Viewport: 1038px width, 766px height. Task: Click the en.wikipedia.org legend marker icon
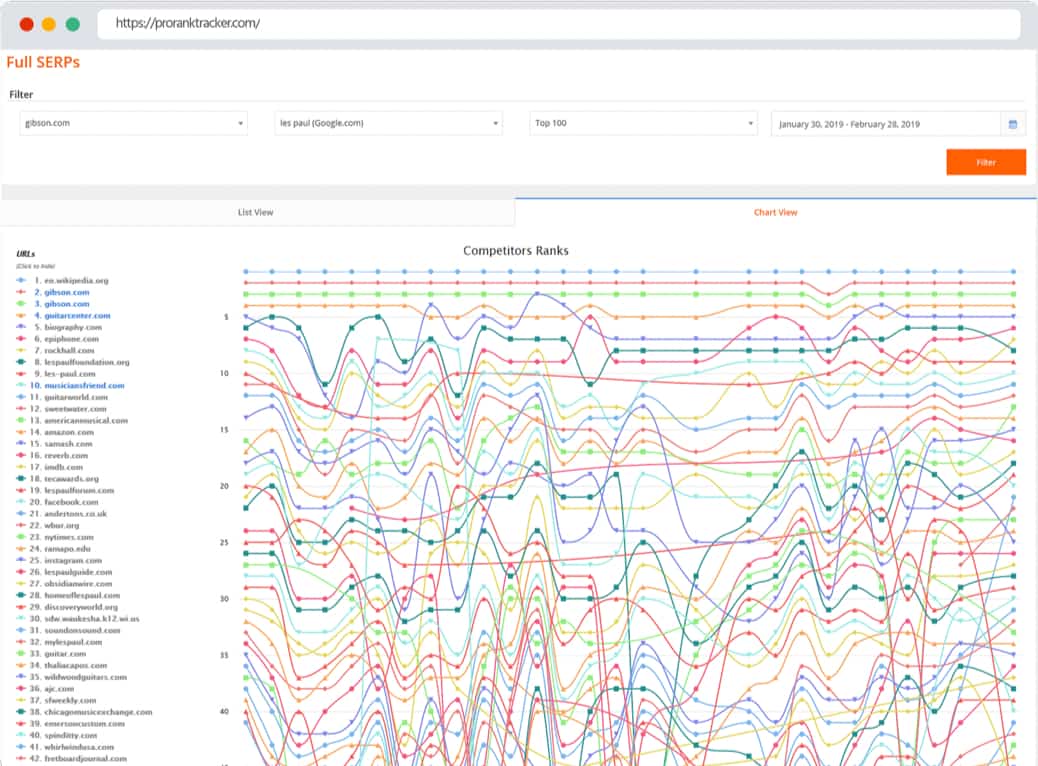coord(21,281)
